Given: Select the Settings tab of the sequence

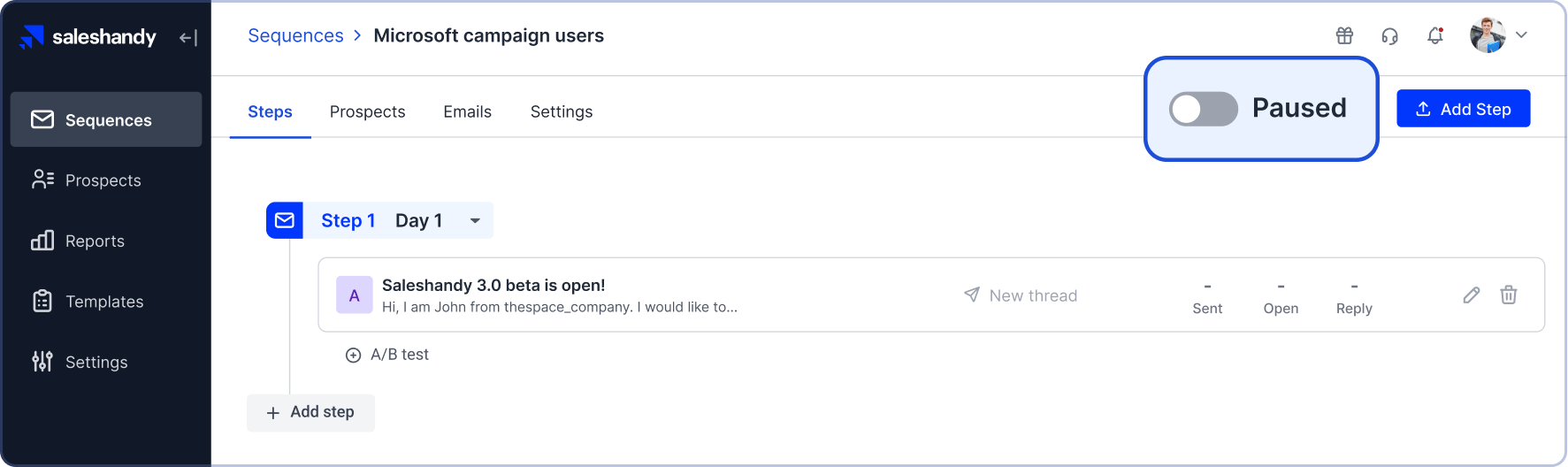Looking at the screenshot, I should 561,112.
